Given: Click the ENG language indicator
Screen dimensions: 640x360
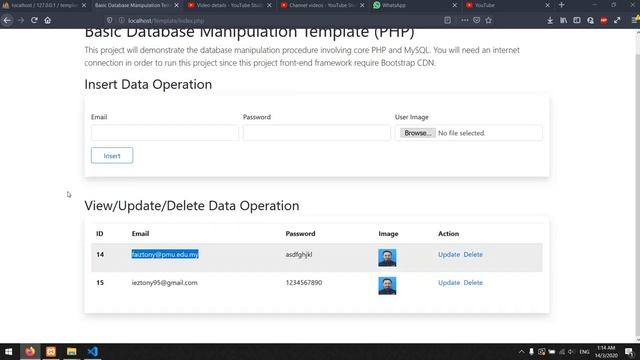Looking at the screenshot, I should pos(584,351).
